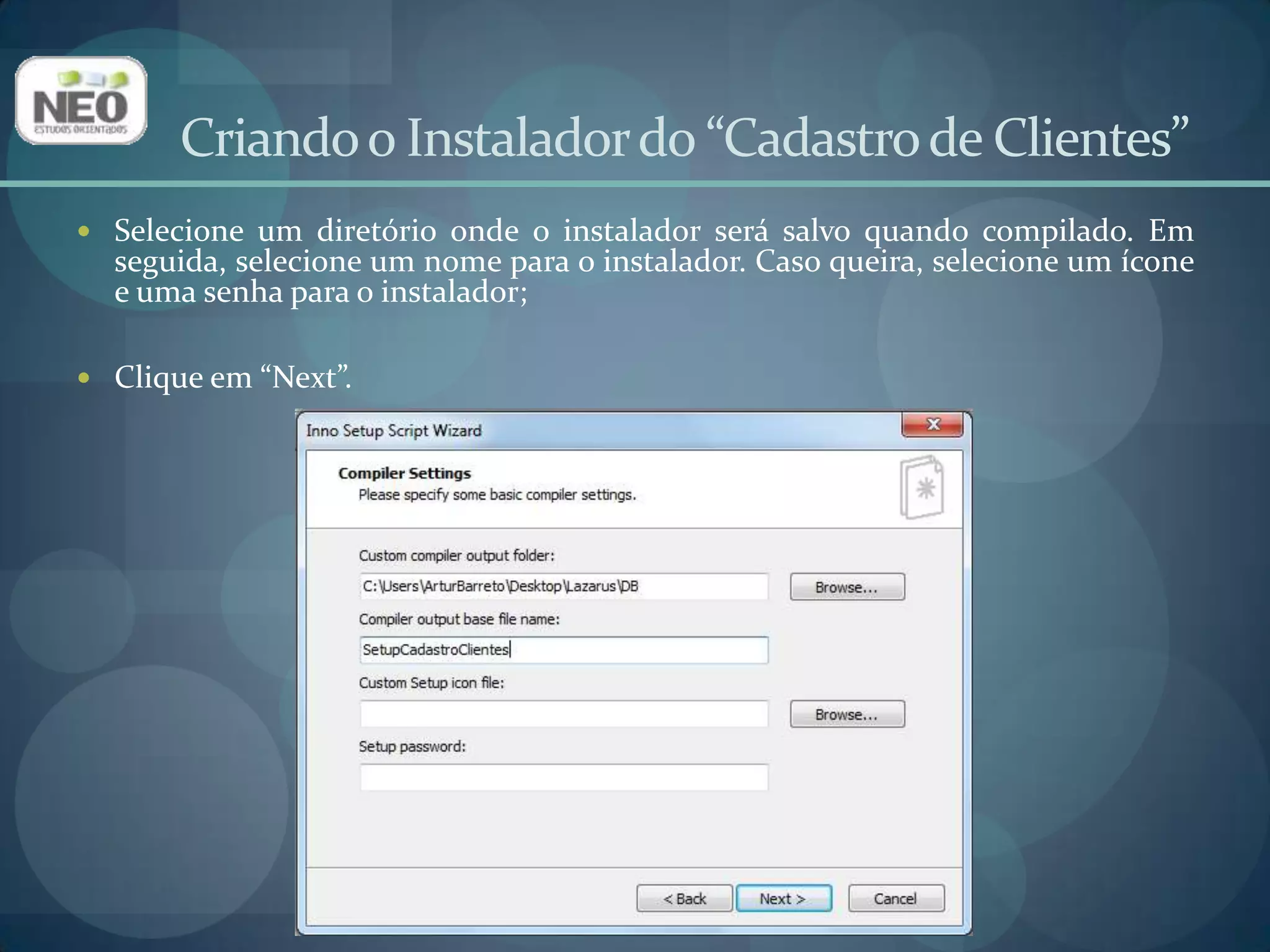Click the Next > button
This screenshot has height=952, width=1270.
pyautogui.click(x=783, y=898)
